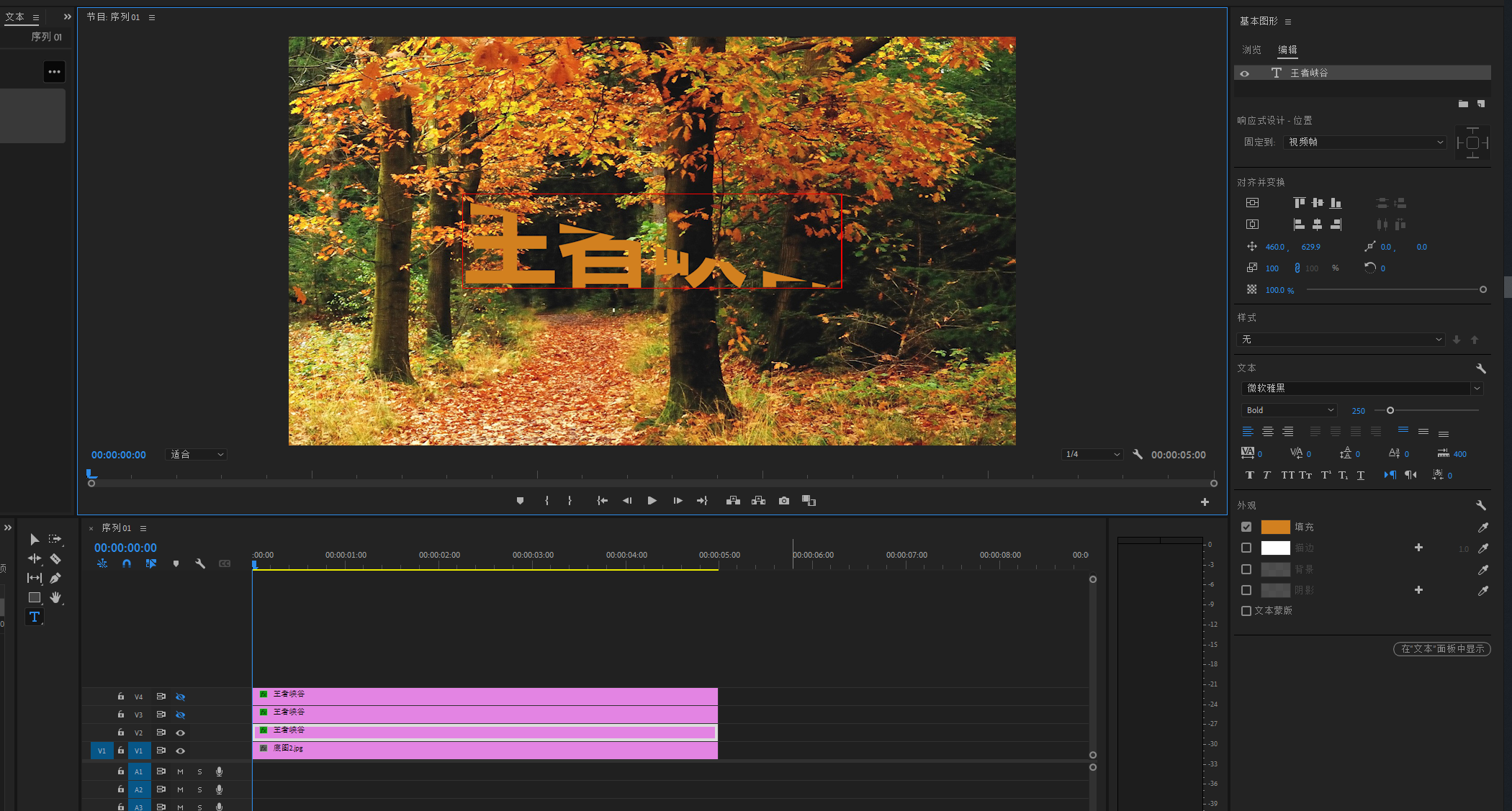Click the Export Frame camera icon
Image resolution: width=1512 pixels, height=811 pixels.
click(784, 501)
